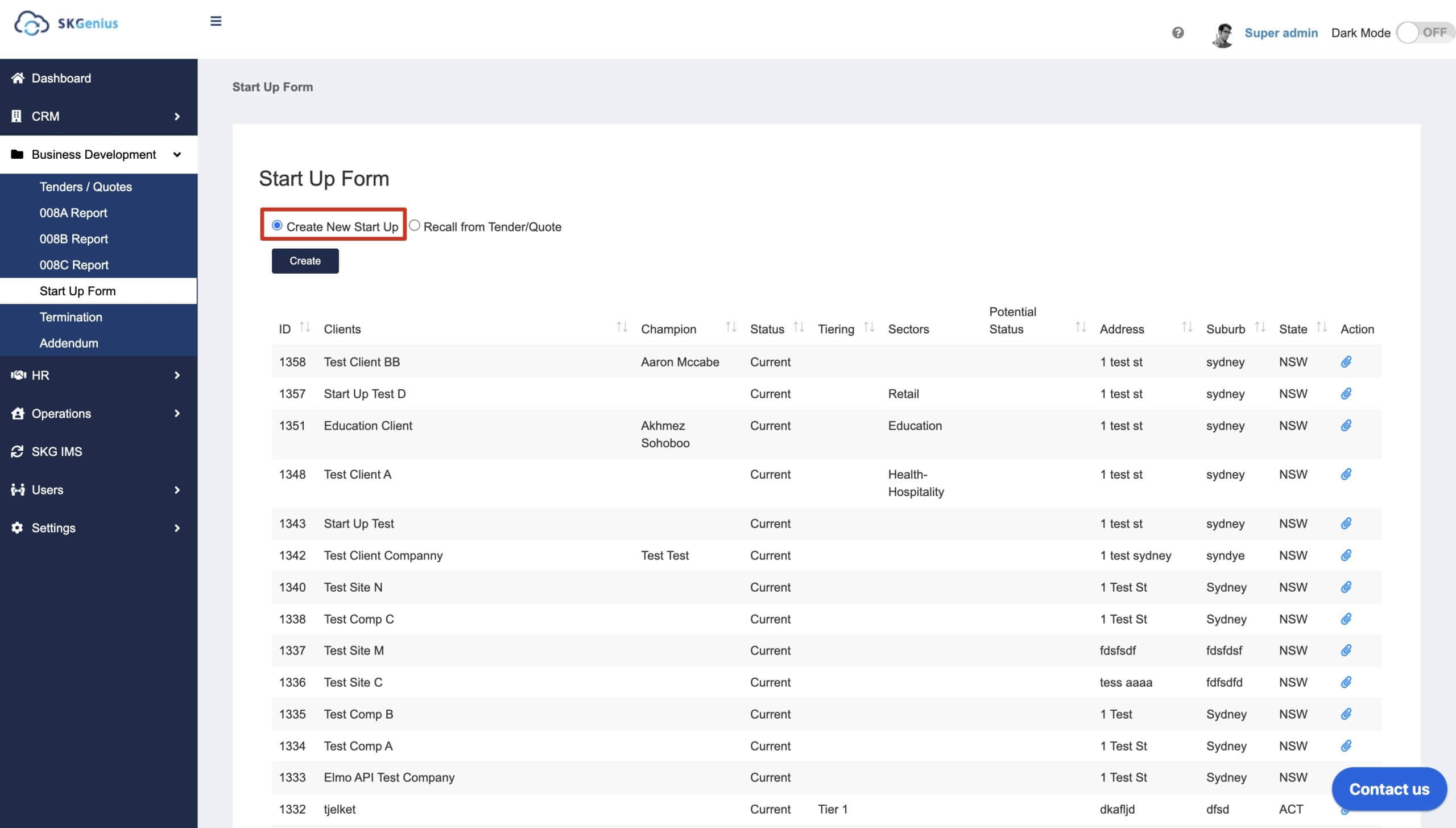Image resolution: width=1456 pixels, height=828 pixels.
Task: Click the Contact us button
Action: 1389,789
